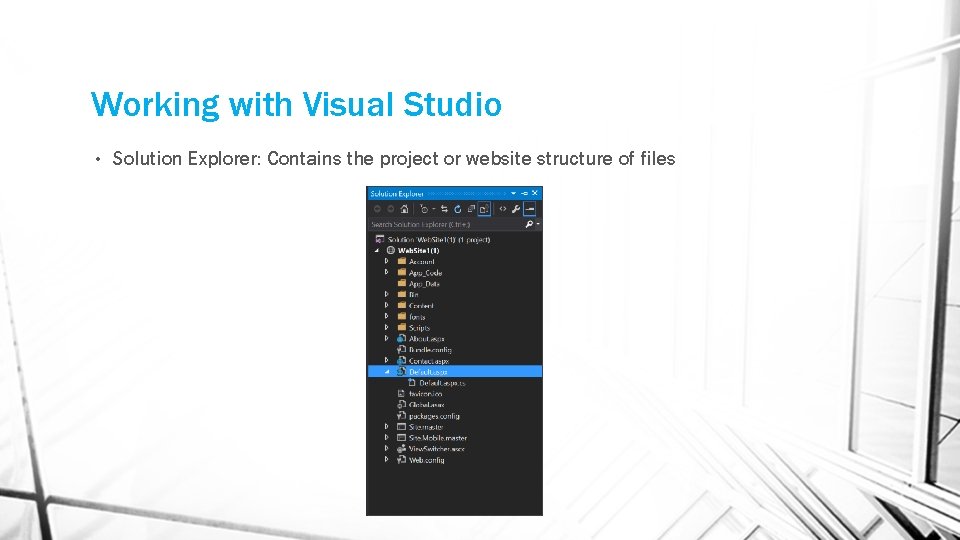Select the Contact.aspx file label
Image resolution: width=960 pixels, height=540 pixels.
point(429,361)
